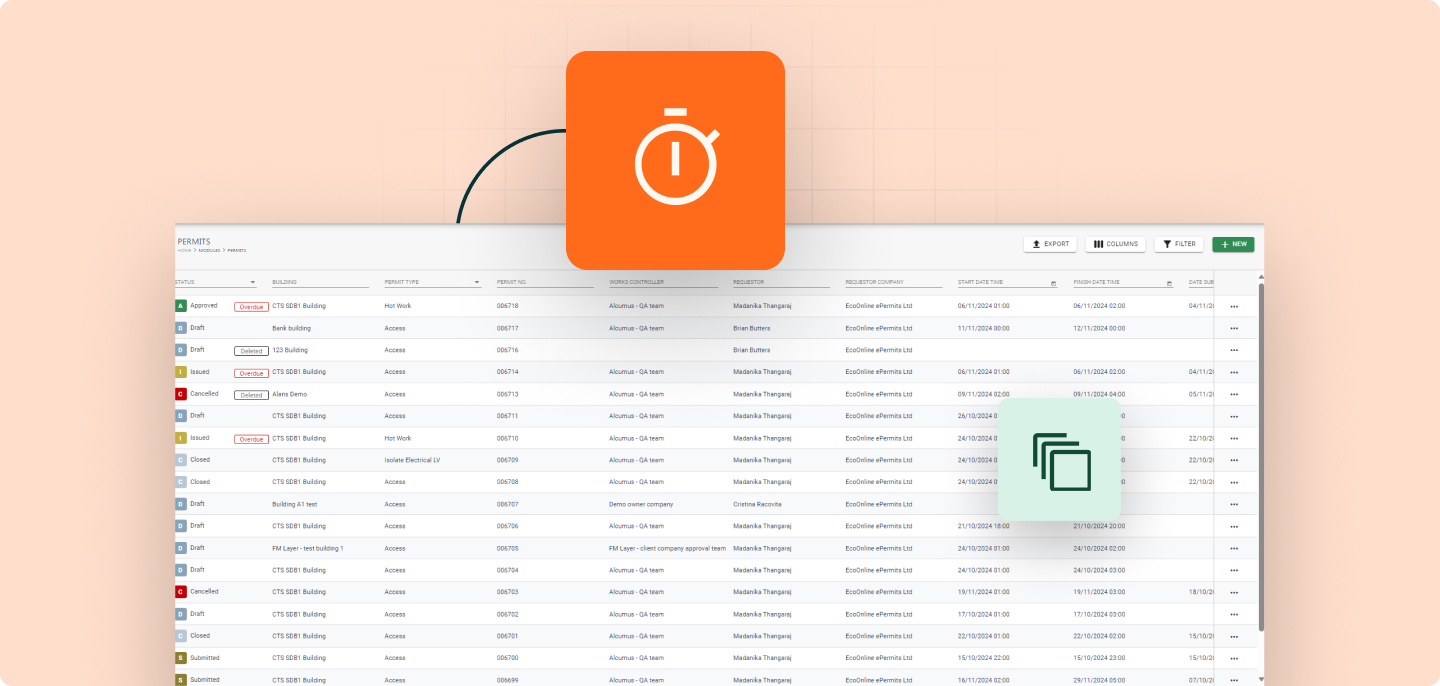Click the green stacked copies icon
Image resolution: width=1440 pixels, height=686 pixels.
[x=1060, y=460]
